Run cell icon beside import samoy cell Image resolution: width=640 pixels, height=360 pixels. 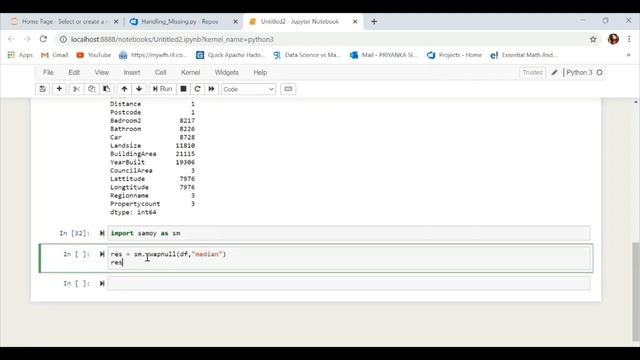pyautogui.click(x=102, y=233)
